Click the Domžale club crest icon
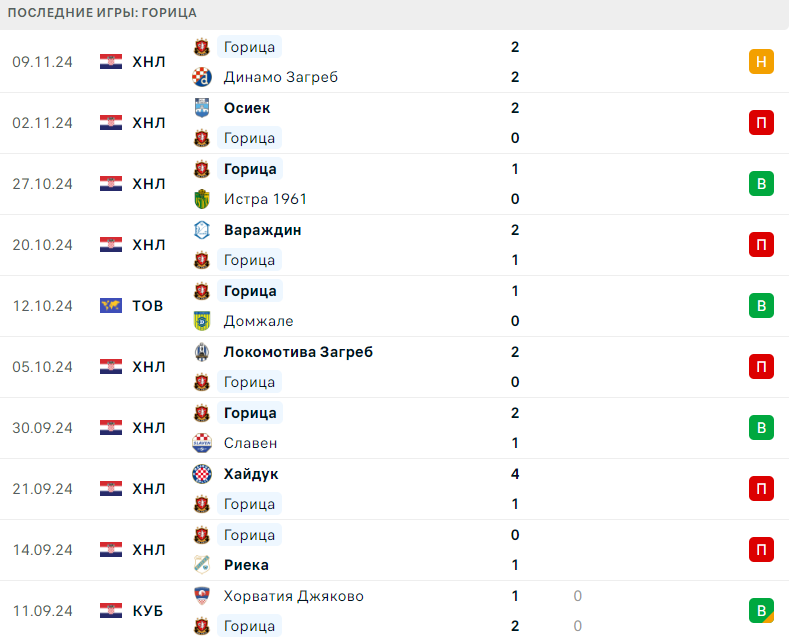The image size is (792, 641). (202, 321)
